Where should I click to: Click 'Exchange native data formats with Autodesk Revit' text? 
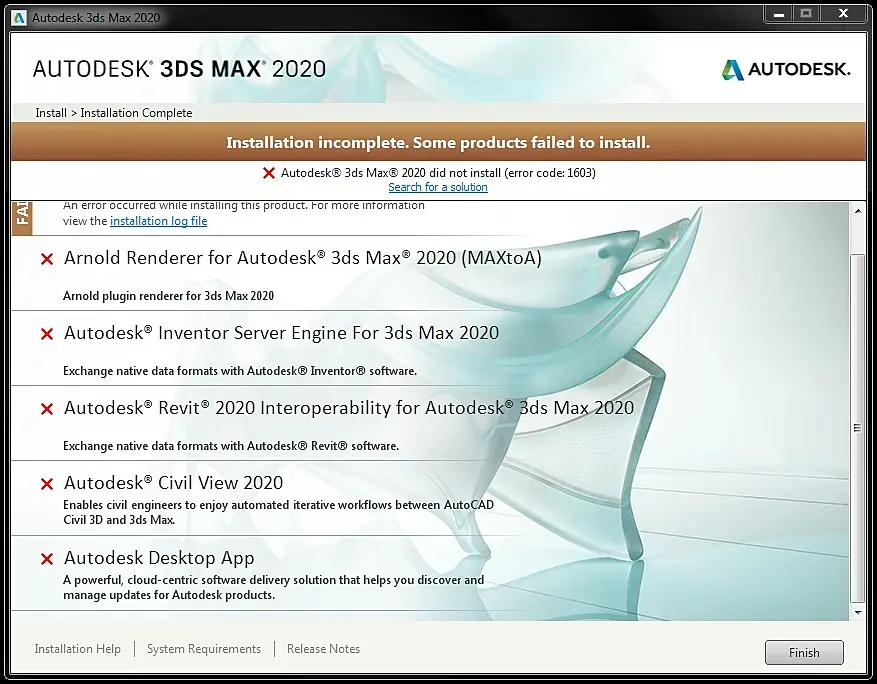tap(231, 446)
